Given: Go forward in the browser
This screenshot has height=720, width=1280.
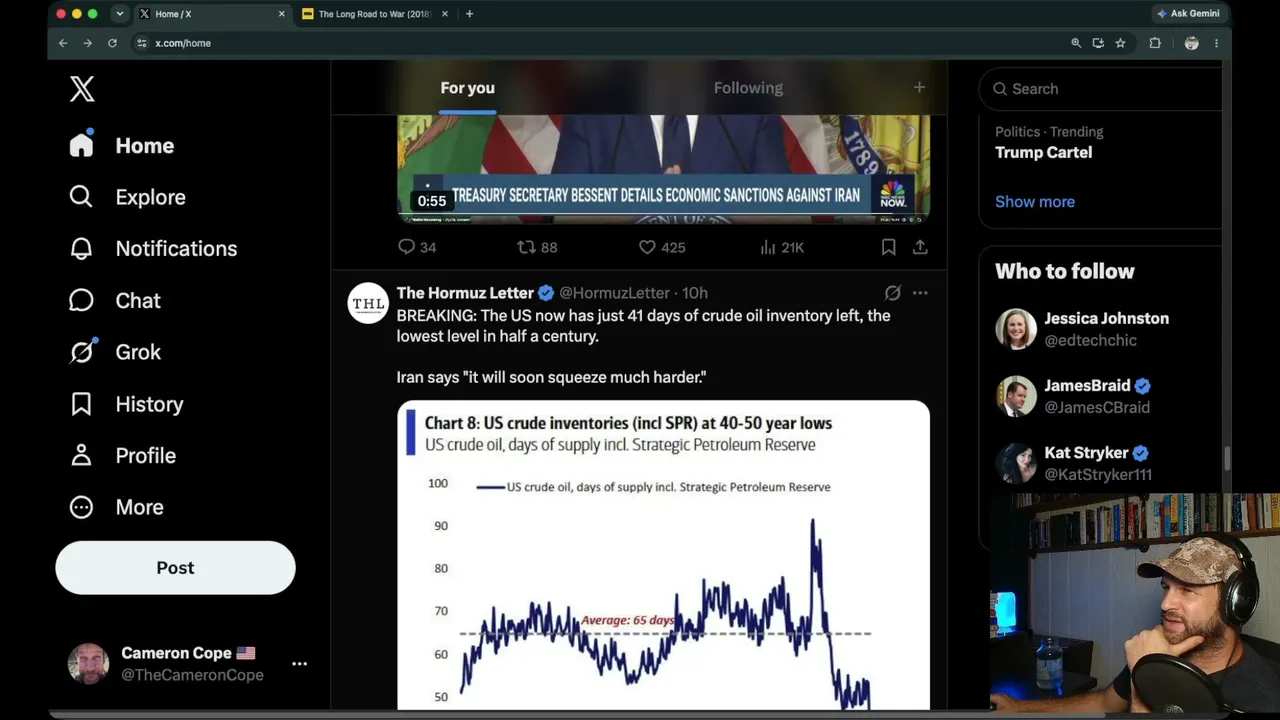Looking at the screenshot, I should point(87,43).
